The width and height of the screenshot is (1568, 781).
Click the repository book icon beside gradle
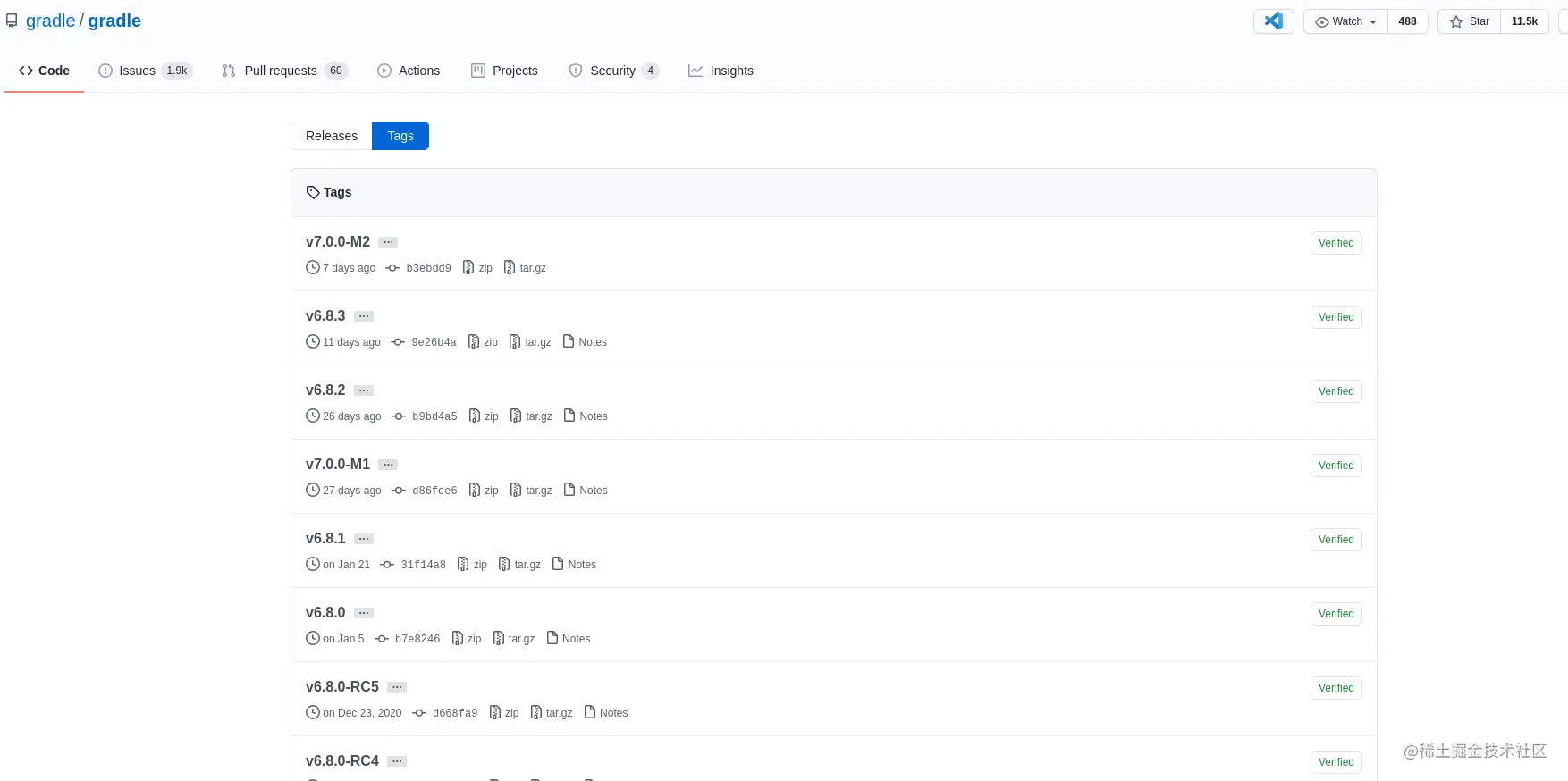[x=12, y=21]
